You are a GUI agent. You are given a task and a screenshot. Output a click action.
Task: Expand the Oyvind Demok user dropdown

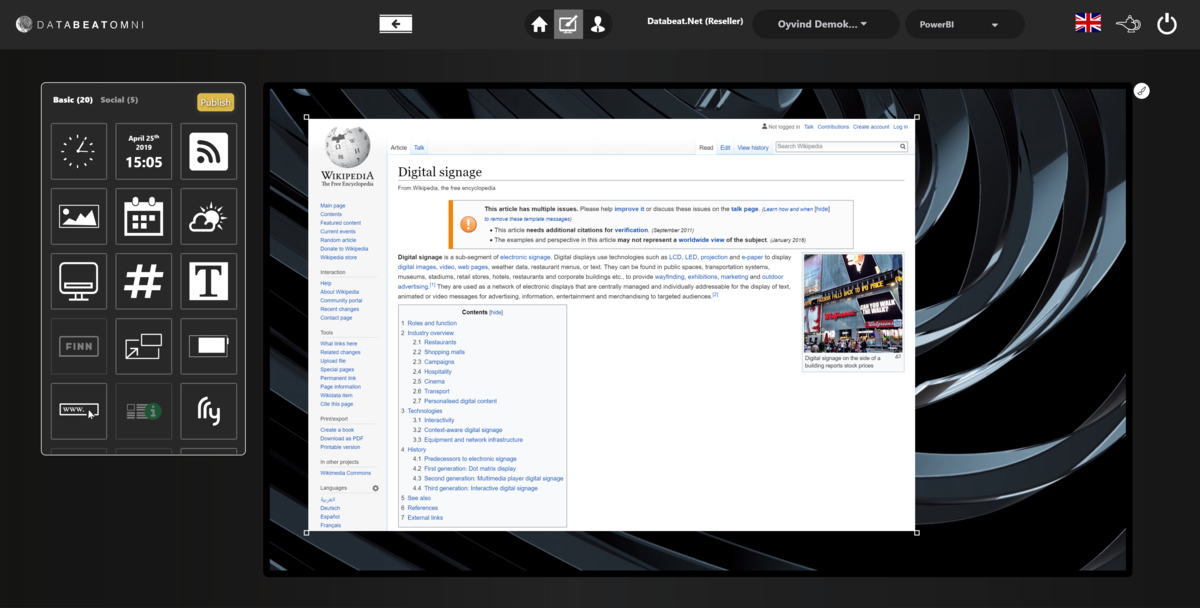pos(825,22)
